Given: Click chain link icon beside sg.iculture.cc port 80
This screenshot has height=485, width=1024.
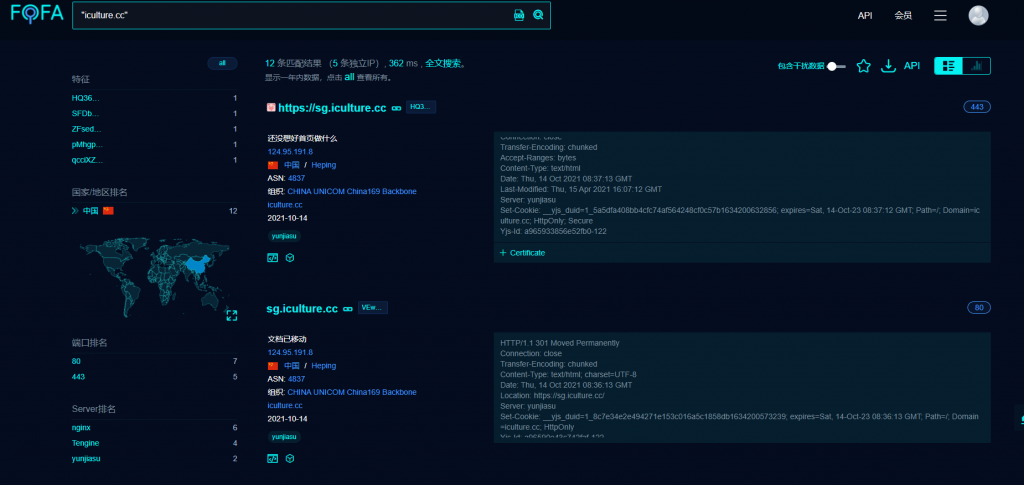Looking at the screenshot, I should click(x=348, y=309).
